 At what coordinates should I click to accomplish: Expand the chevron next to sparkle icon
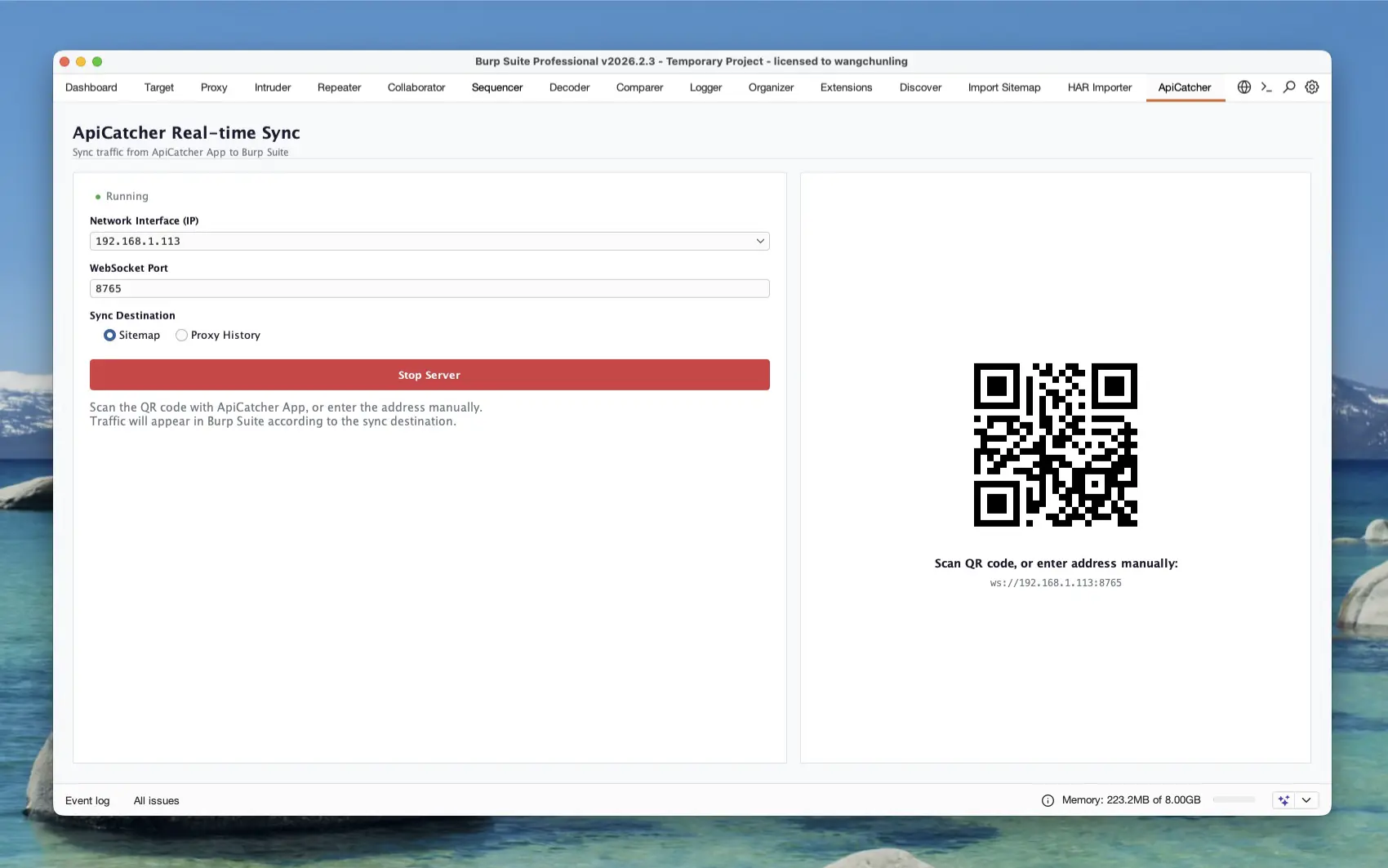point(1306,800)
